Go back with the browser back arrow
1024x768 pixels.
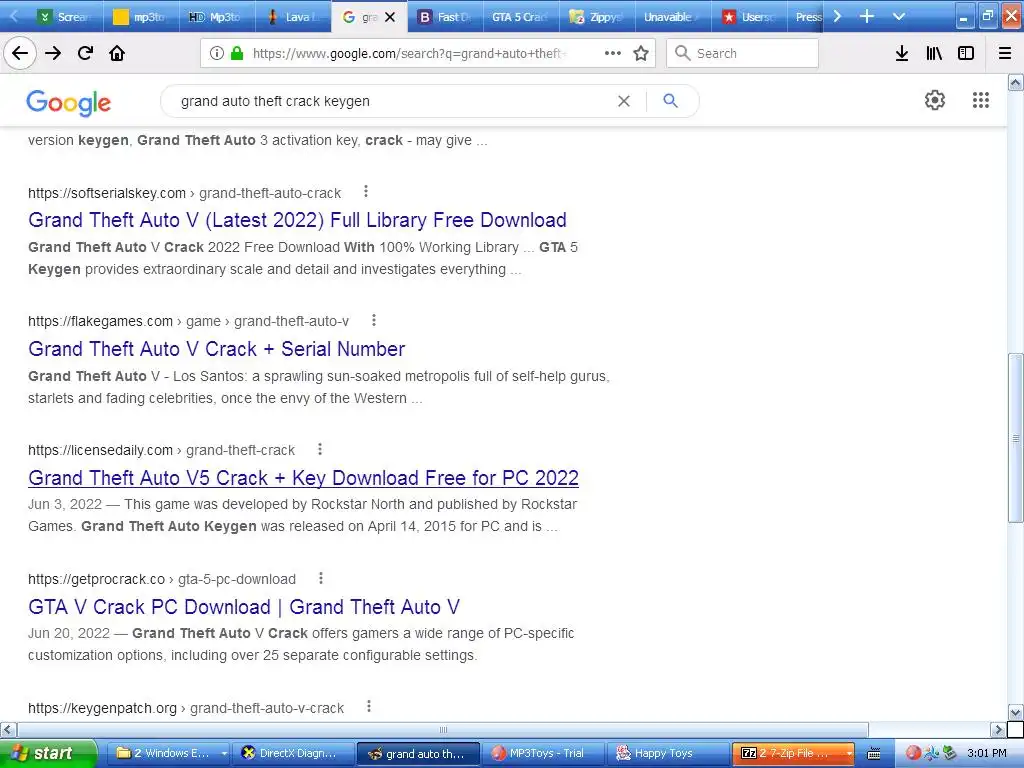[20, 54]
